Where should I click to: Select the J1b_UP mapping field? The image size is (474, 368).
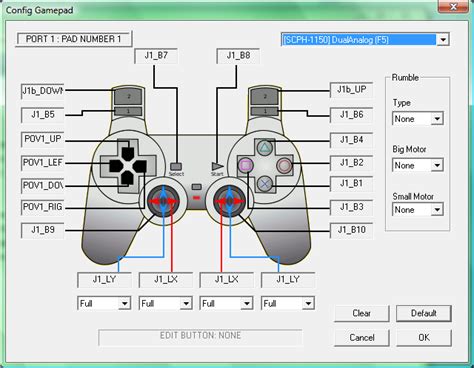[351, 90]
